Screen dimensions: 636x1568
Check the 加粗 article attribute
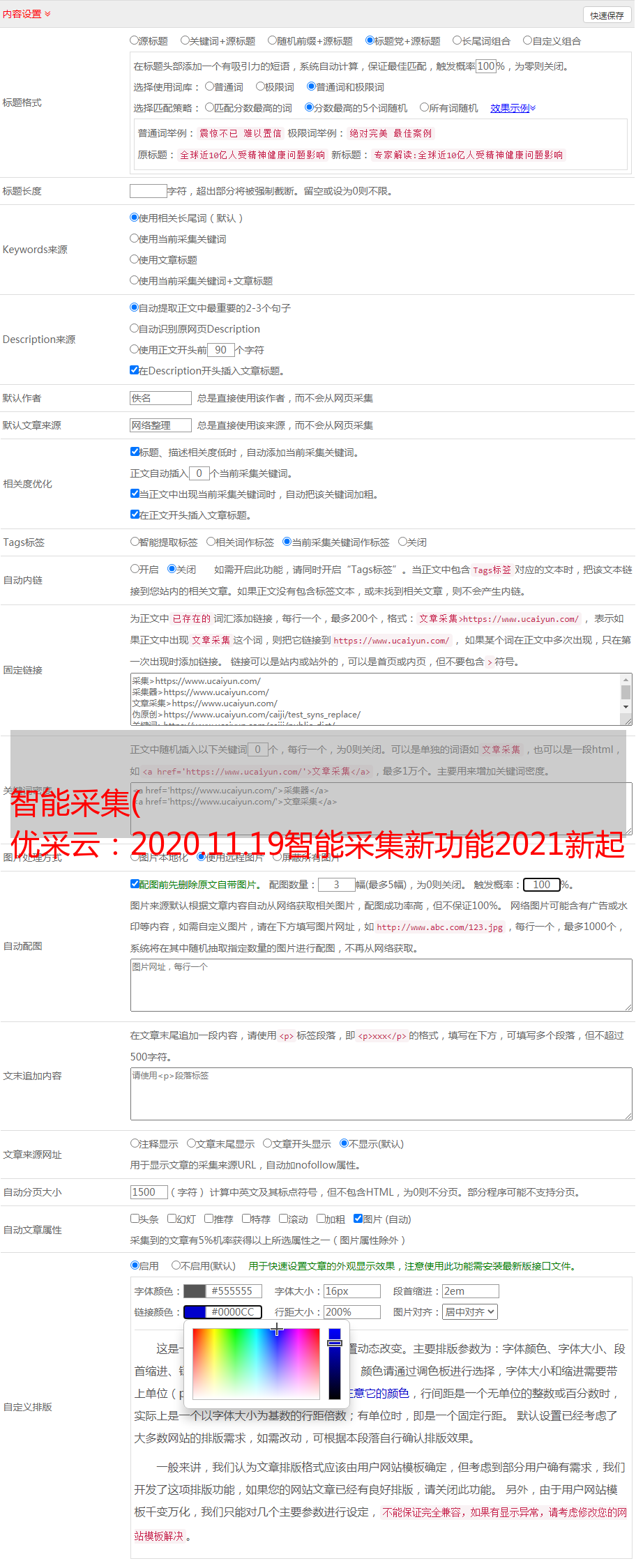[x=321, y=1219]
